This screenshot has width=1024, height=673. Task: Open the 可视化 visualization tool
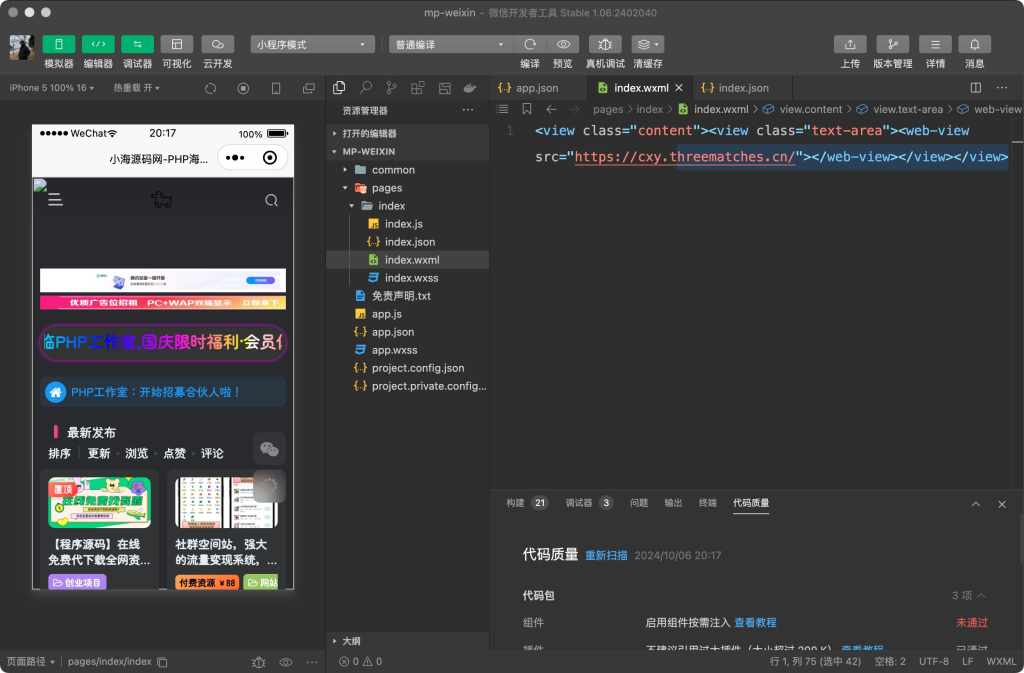pos(177,44)
